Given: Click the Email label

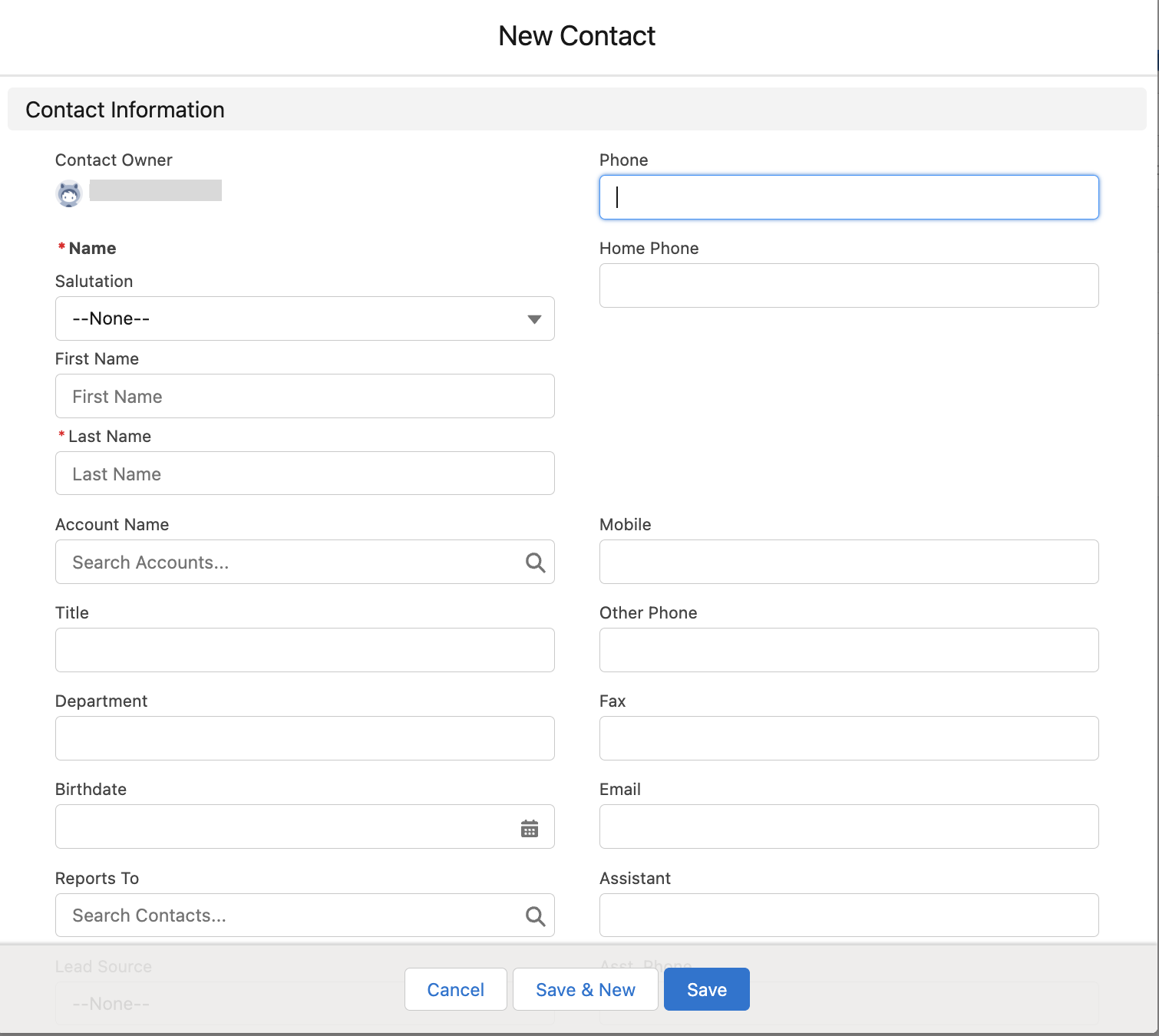Looking at the screenshot, I should (620, 790).
